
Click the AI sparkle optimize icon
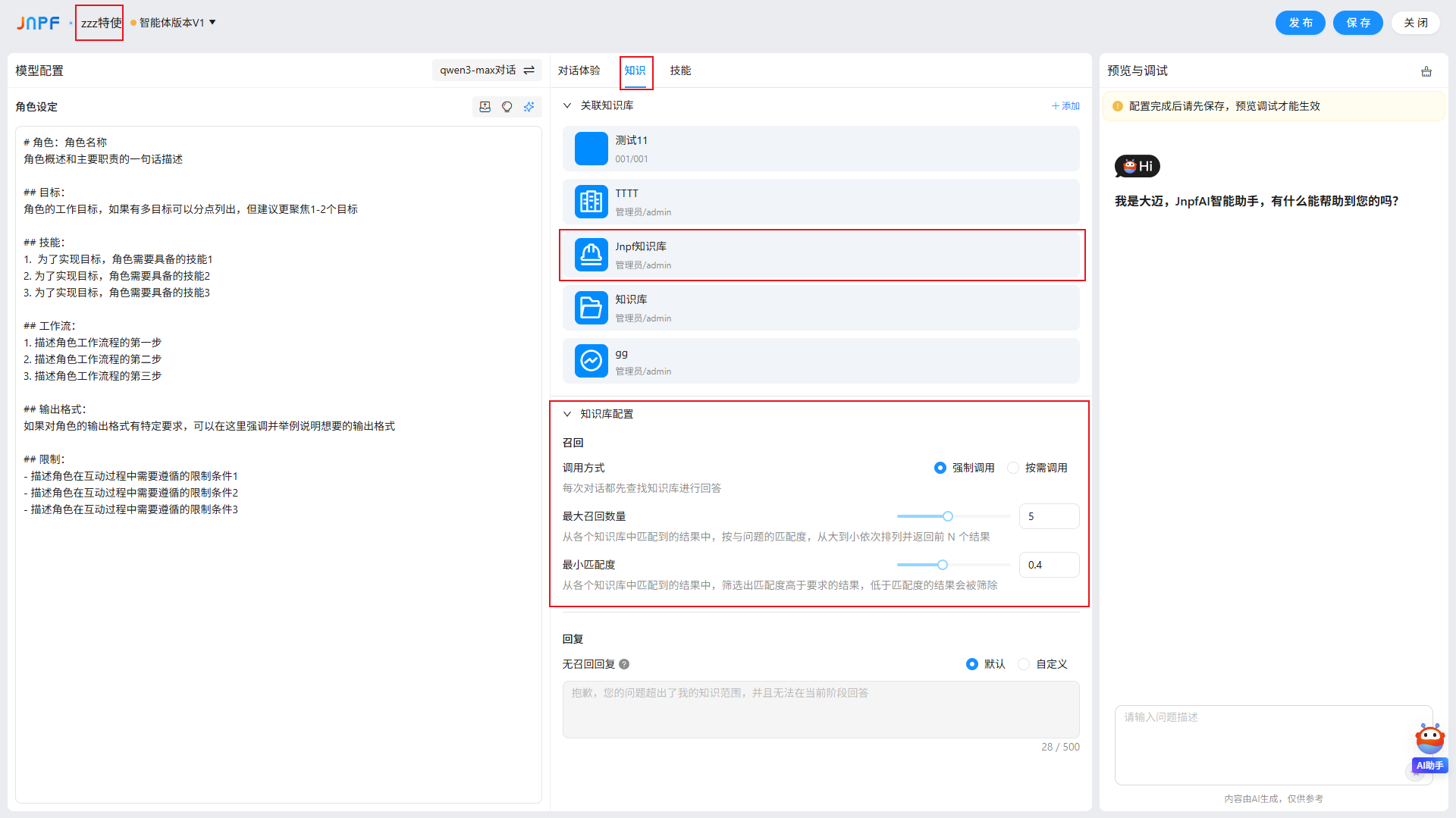pos(529,107)
